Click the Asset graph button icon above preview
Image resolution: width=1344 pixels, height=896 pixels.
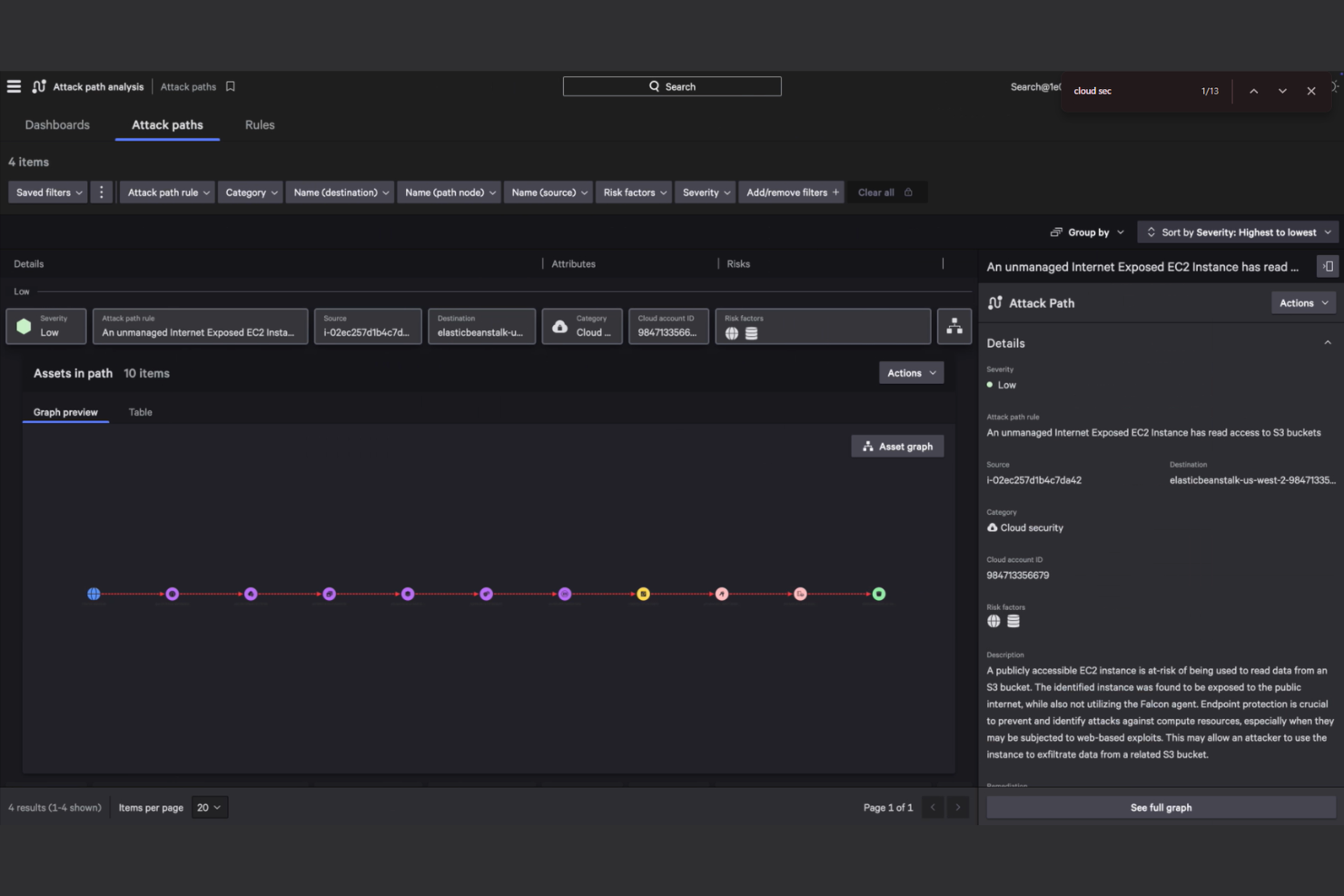(867, 446)
